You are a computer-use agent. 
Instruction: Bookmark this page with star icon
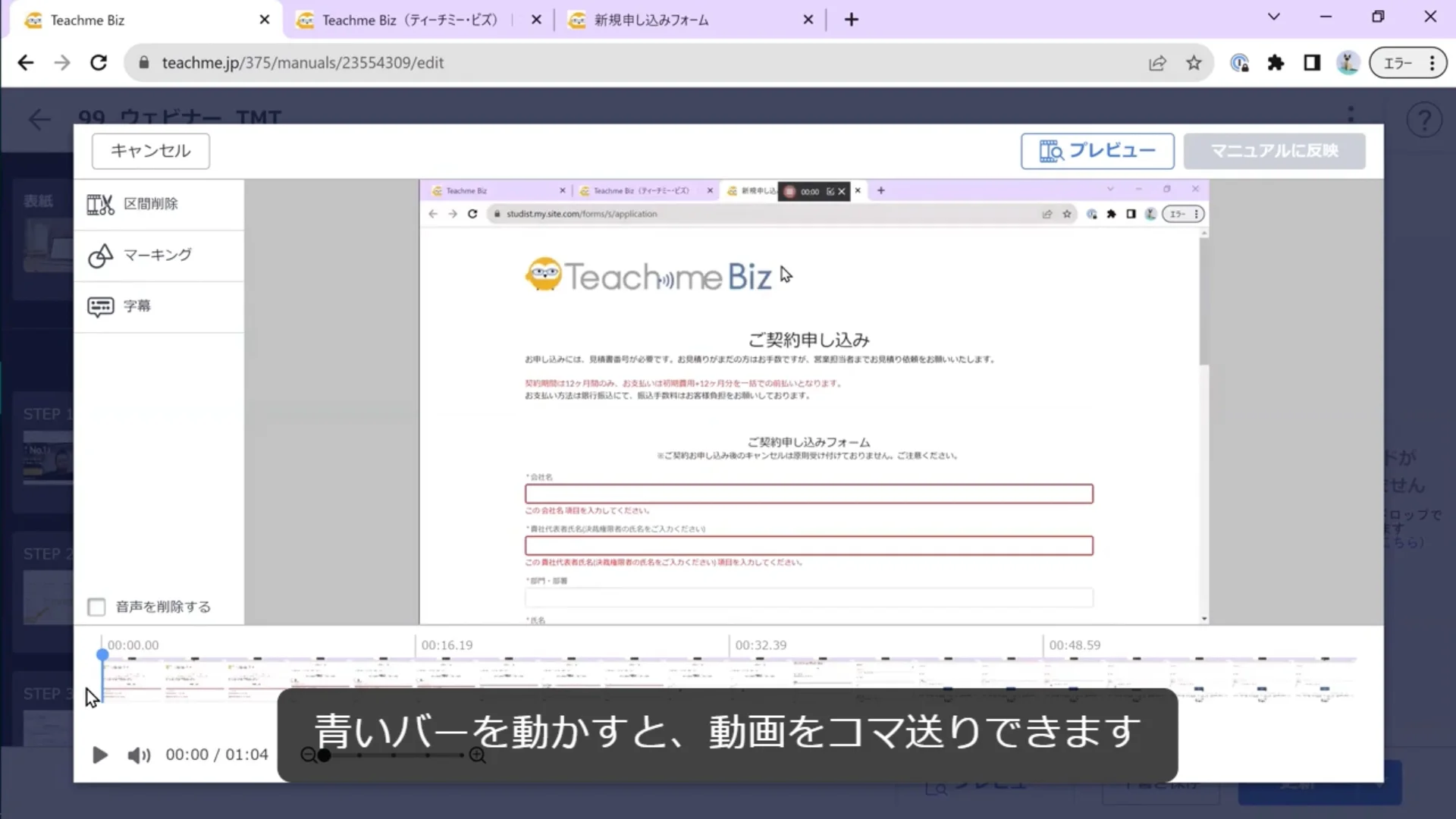1194,63
